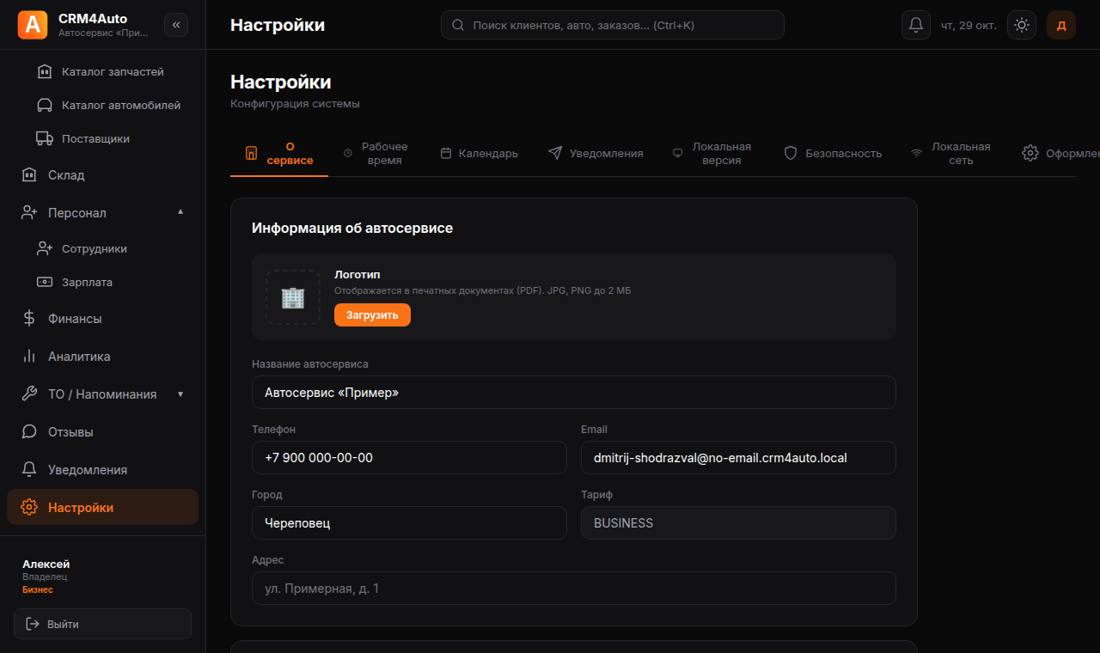The height and width of the screenshot is (653, 1100).
Task: Focus the global search field
Action: (x=612, y=25)
